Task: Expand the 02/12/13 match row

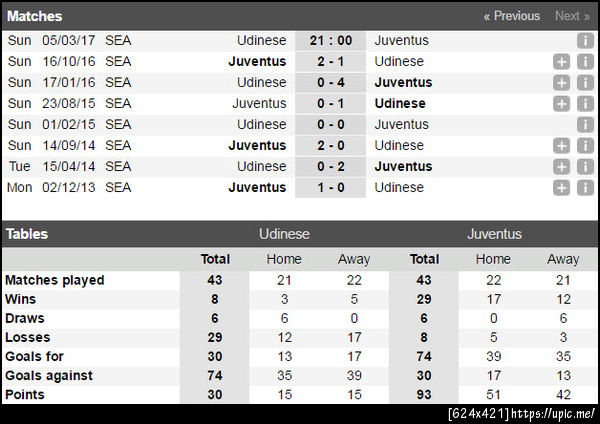Action: coord(562,188)
